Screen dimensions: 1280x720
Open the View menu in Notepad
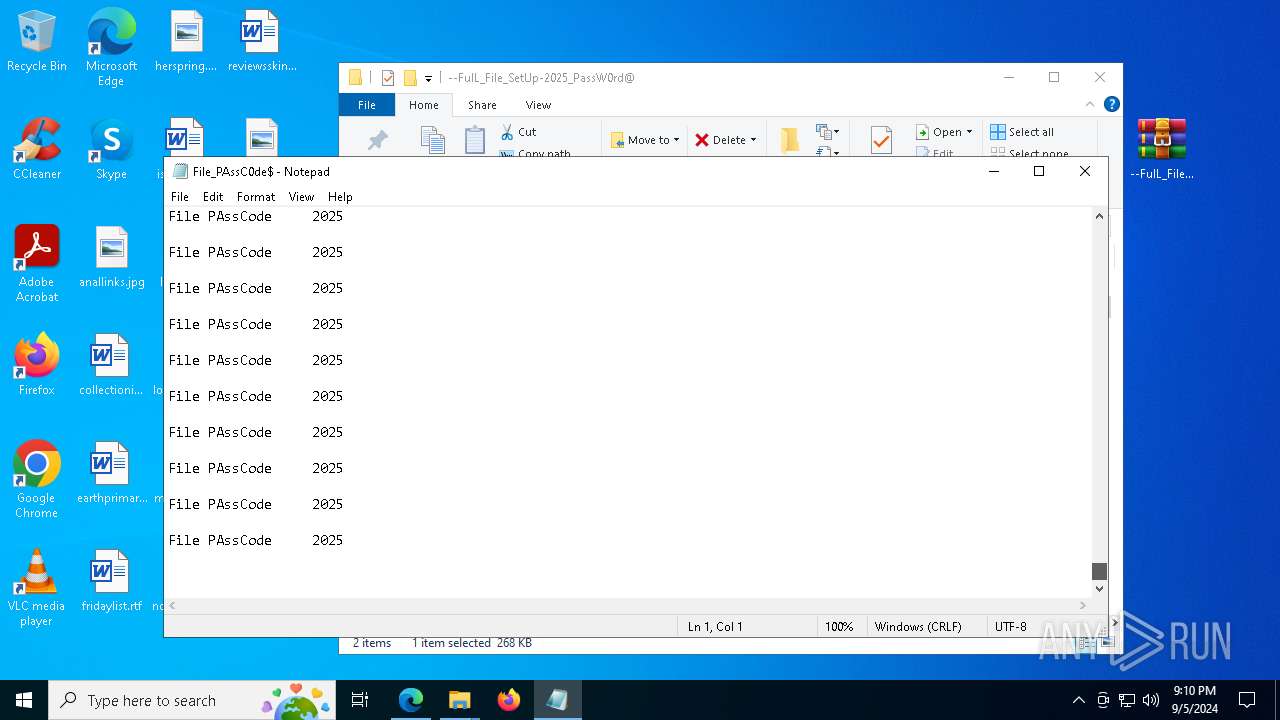pyautogui.click(x=301, y=197)
